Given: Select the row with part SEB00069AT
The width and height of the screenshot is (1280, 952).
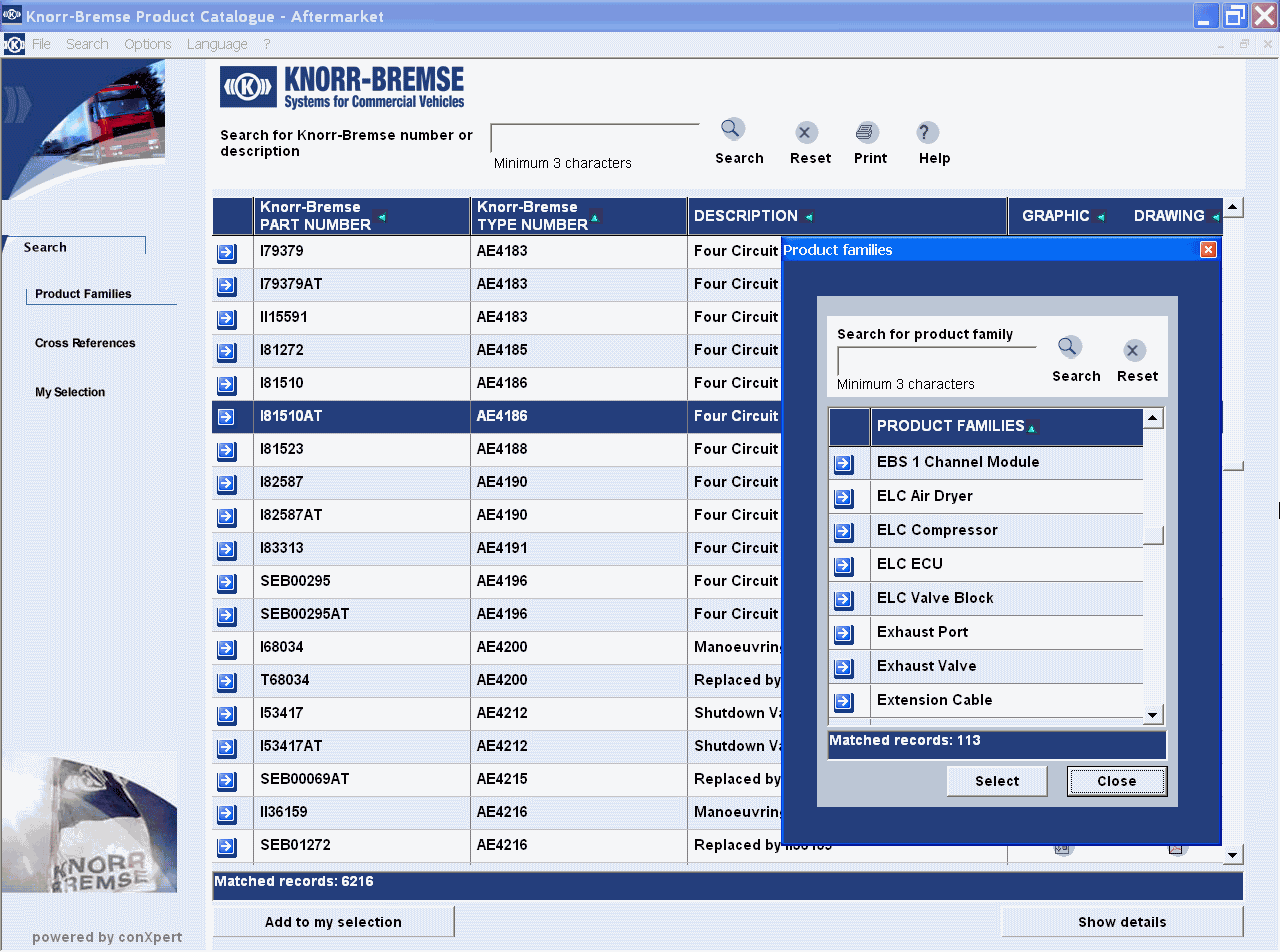Looking at the screenshot, I should (496, 779).
